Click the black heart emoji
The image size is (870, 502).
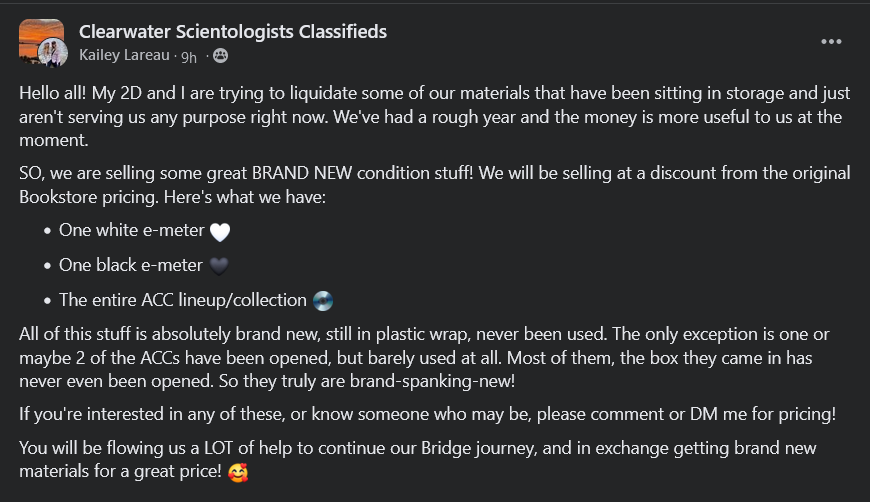pyautogui.click(x=220, y=266)
